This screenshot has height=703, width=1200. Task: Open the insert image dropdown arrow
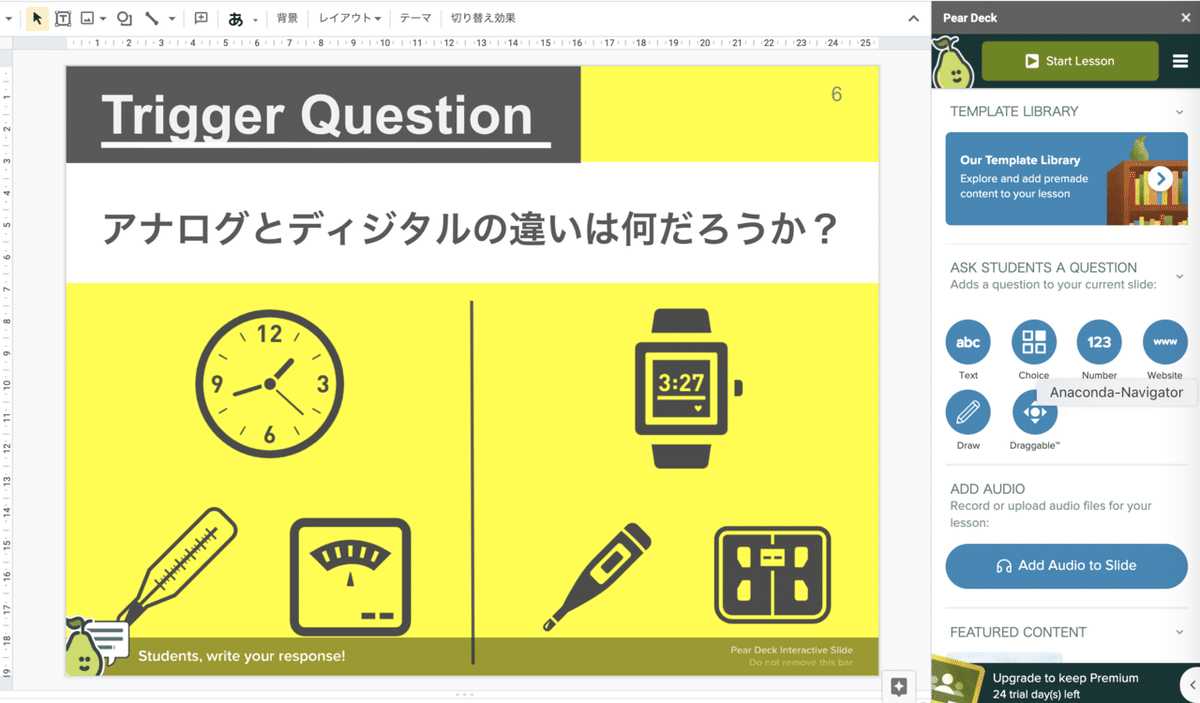103,19
